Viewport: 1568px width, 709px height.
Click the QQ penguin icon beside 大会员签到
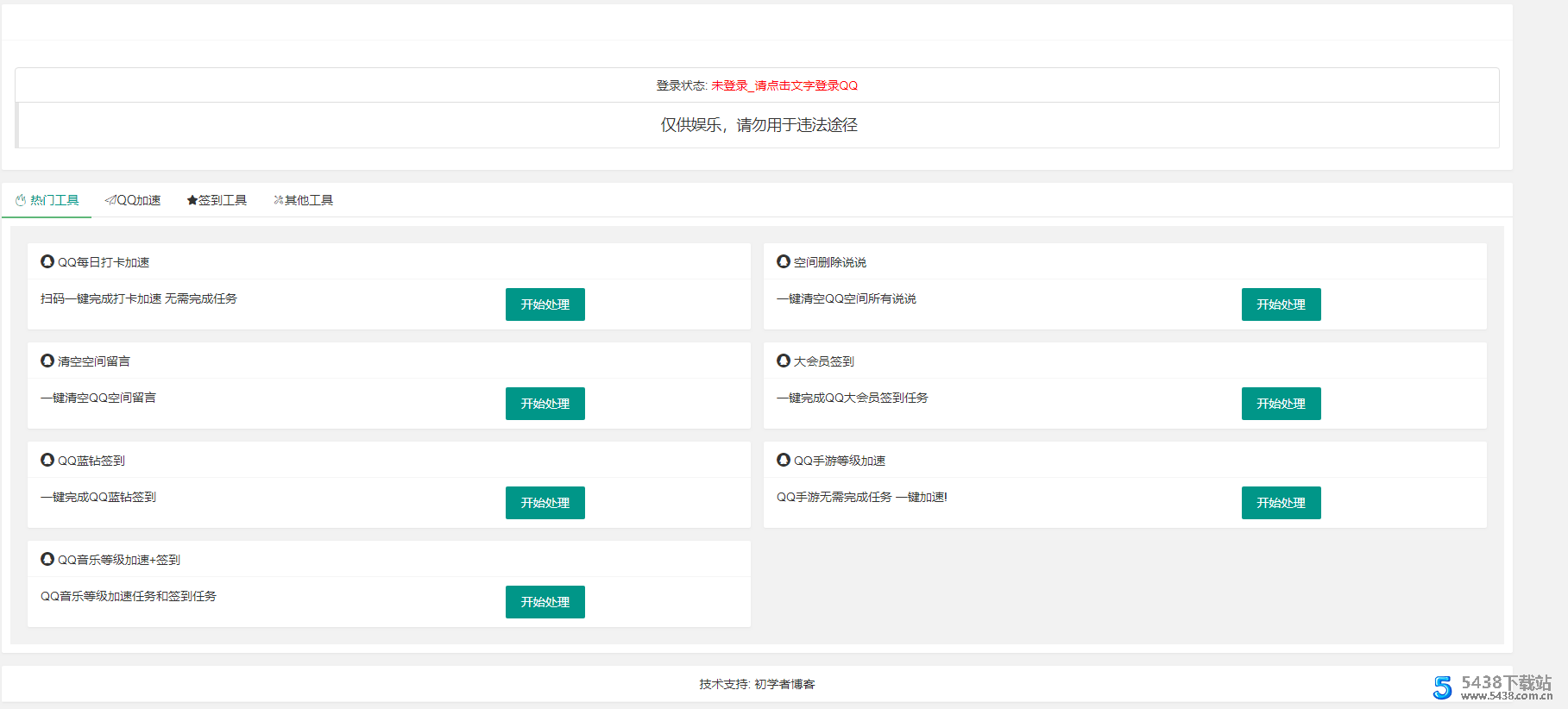pos(784,361)
